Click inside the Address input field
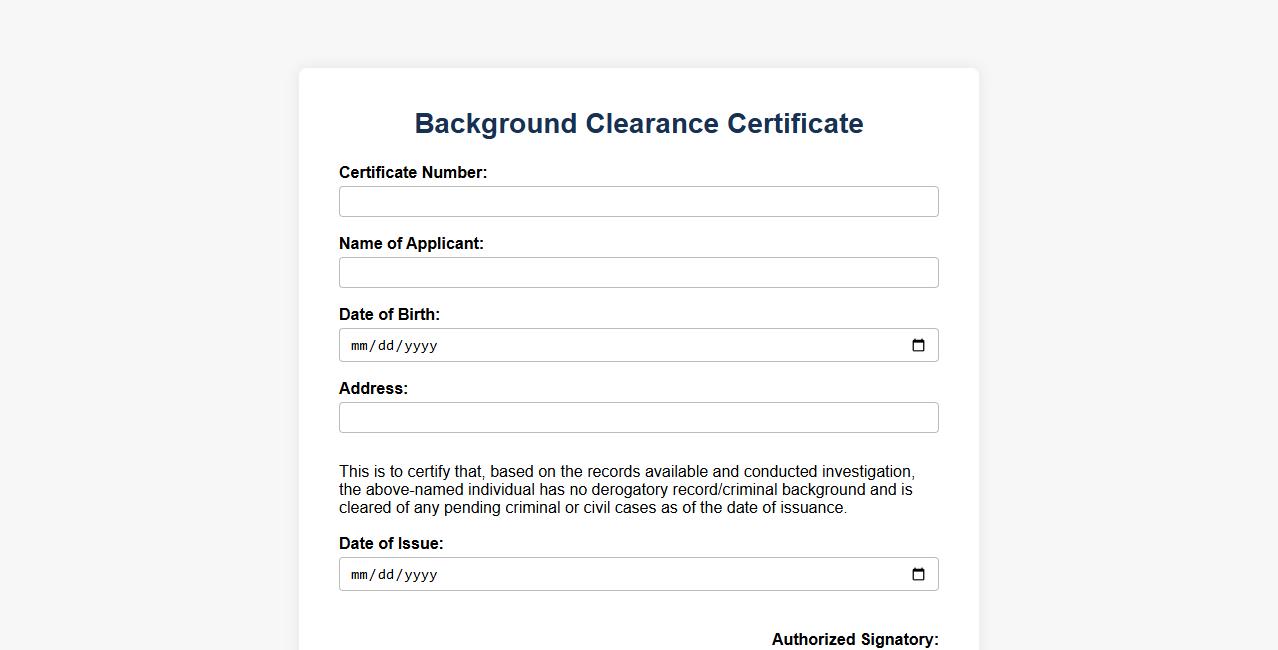1278x650 pixels. (638, 418)
